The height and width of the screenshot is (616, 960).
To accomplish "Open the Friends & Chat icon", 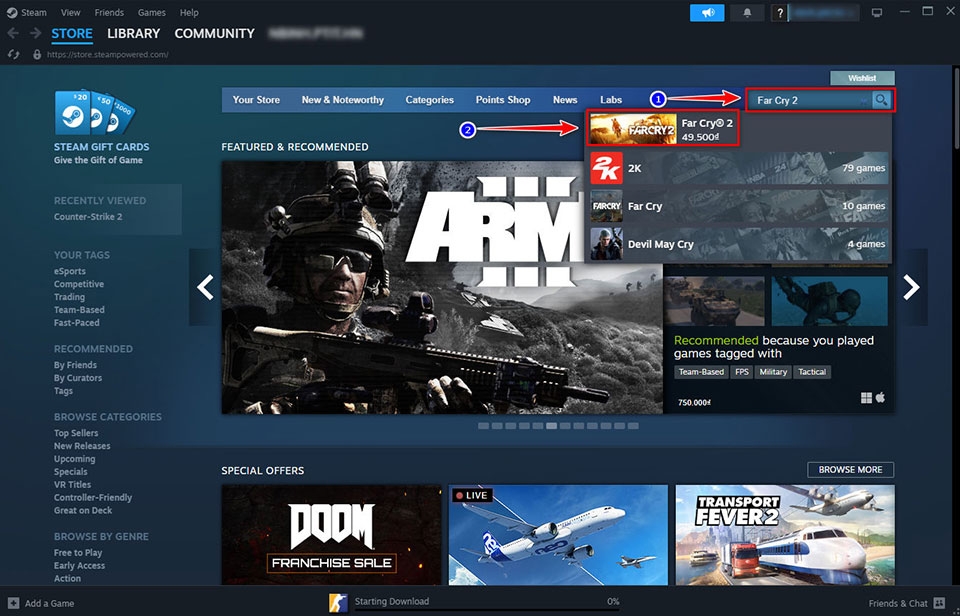I will (939, 603).
